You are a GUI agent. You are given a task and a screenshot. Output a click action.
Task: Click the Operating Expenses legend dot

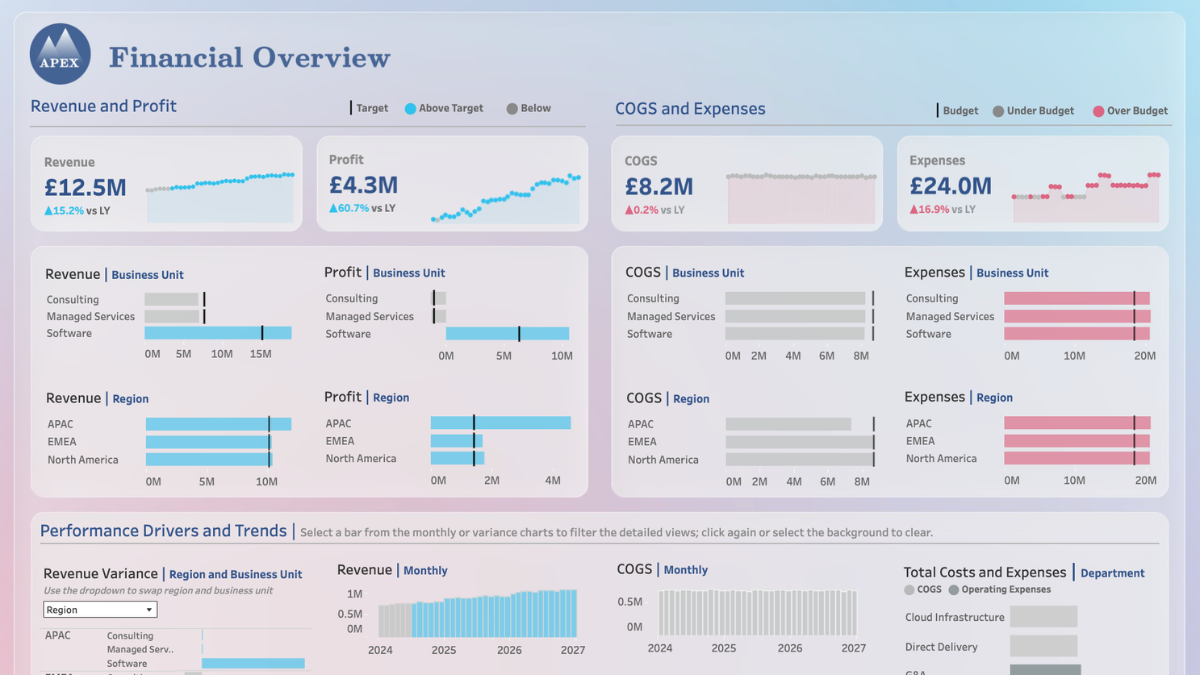pyautogui.click(x=954, y=590)
